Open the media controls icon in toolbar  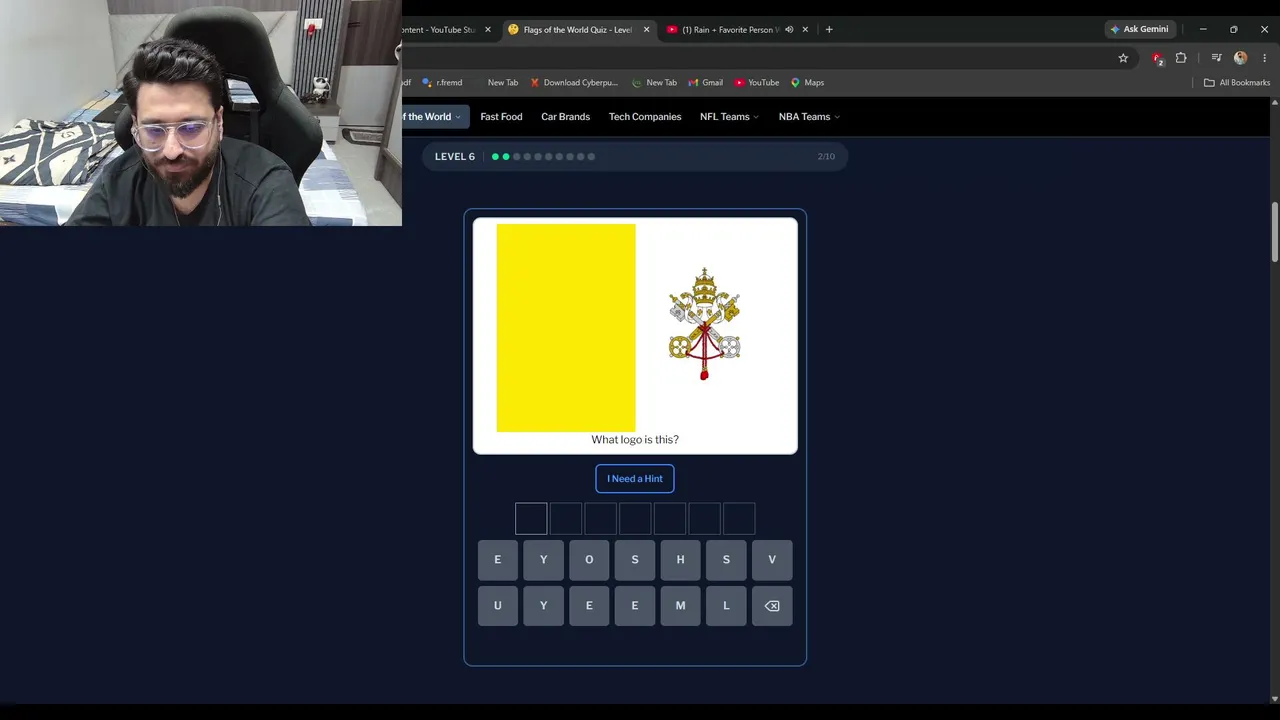click(x=1216, y=58)
